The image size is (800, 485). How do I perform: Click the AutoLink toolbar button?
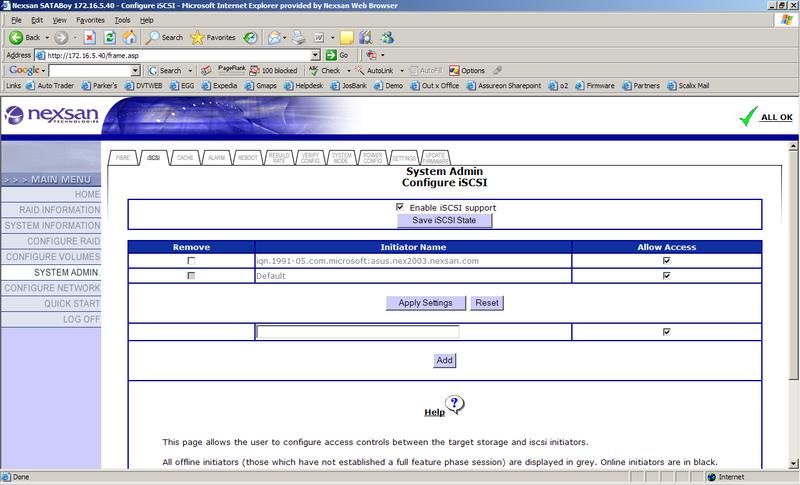374,70
